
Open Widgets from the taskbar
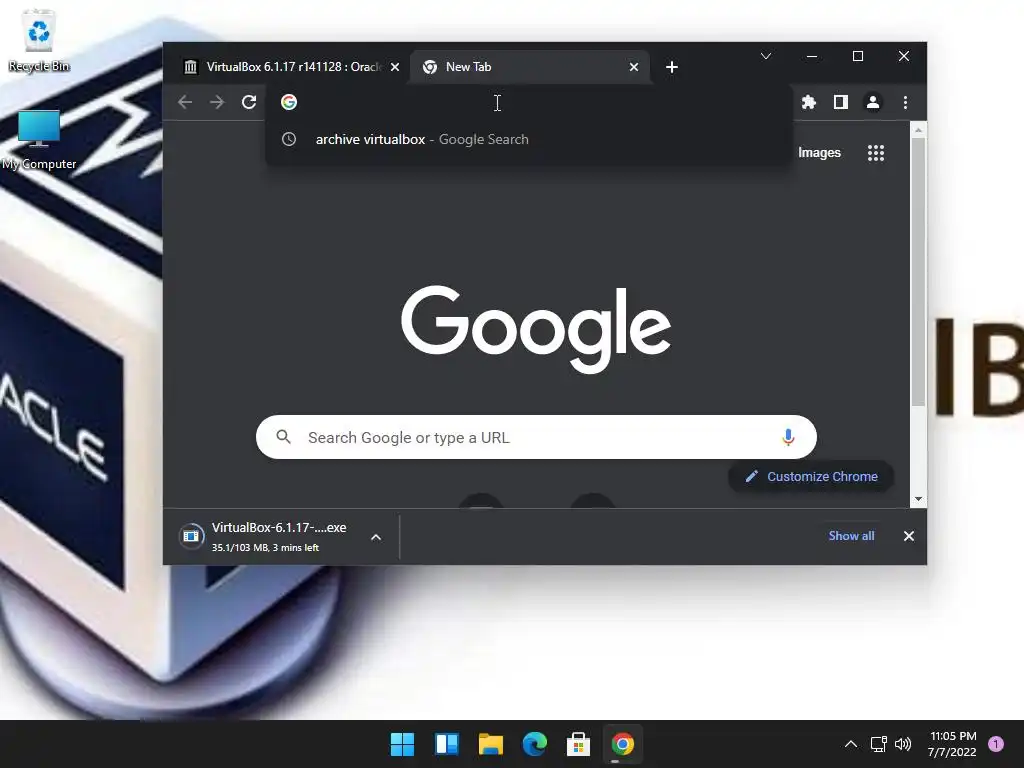[x=447, y=744]
